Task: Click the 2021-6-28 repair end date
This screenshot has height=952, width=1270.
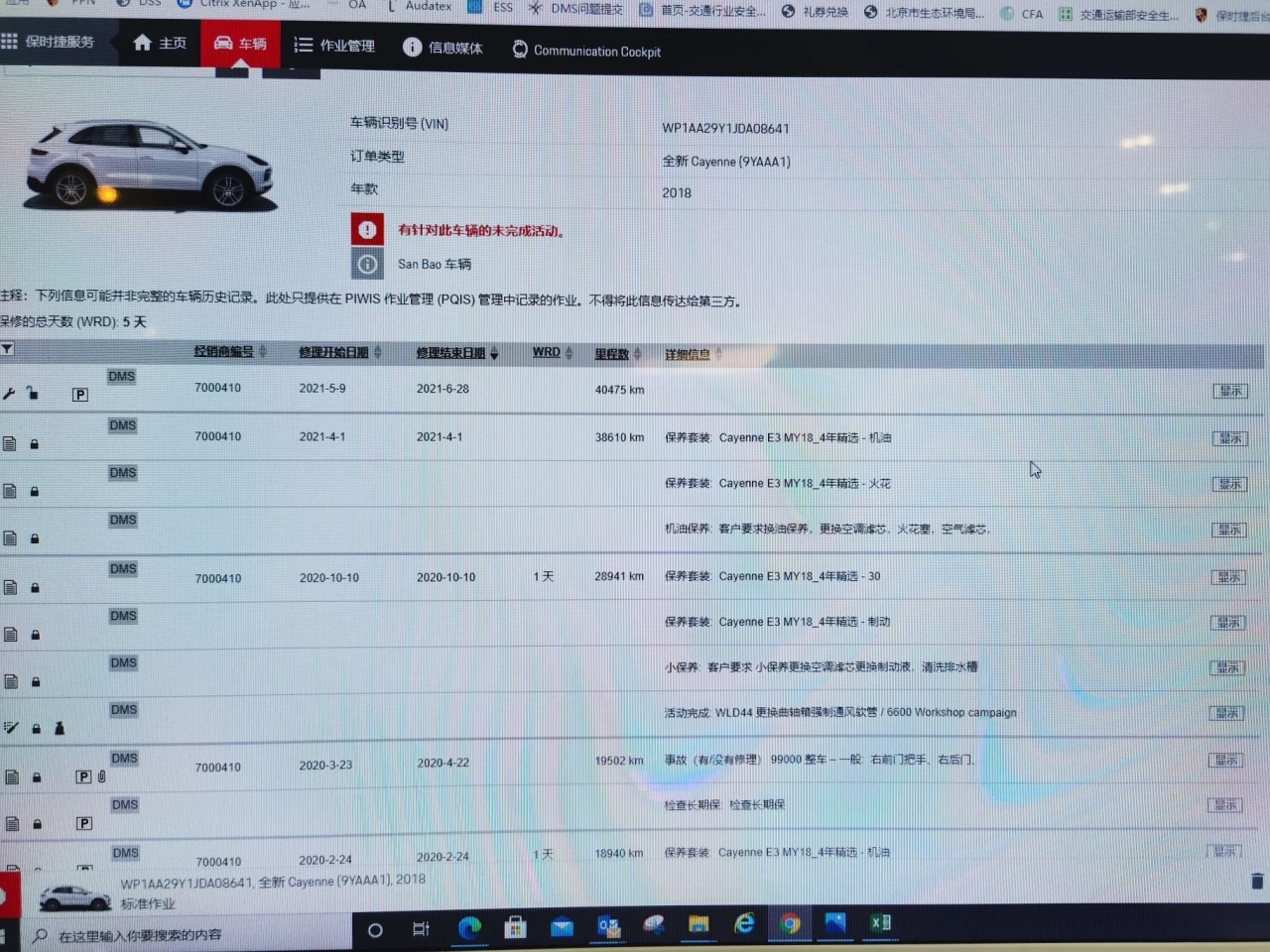Action: point(443,389)
